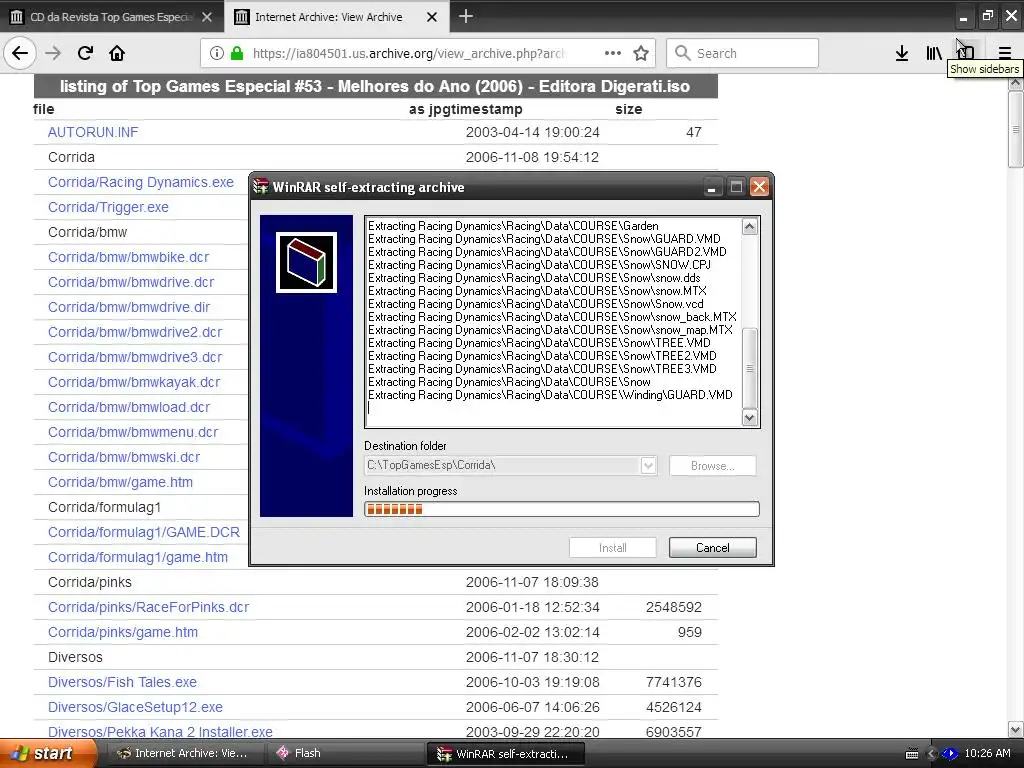
Task: Open Corrida/bmw/bmwbike.dcr link
Action: [x=129, y=257]
